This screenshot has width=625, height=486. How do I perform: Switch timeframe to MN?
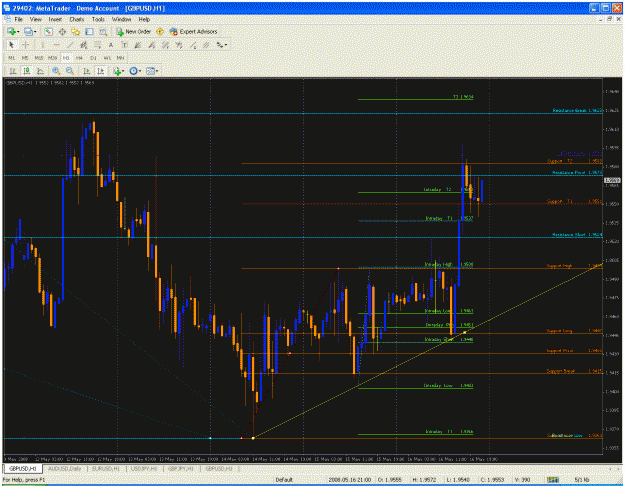[120, 58]
